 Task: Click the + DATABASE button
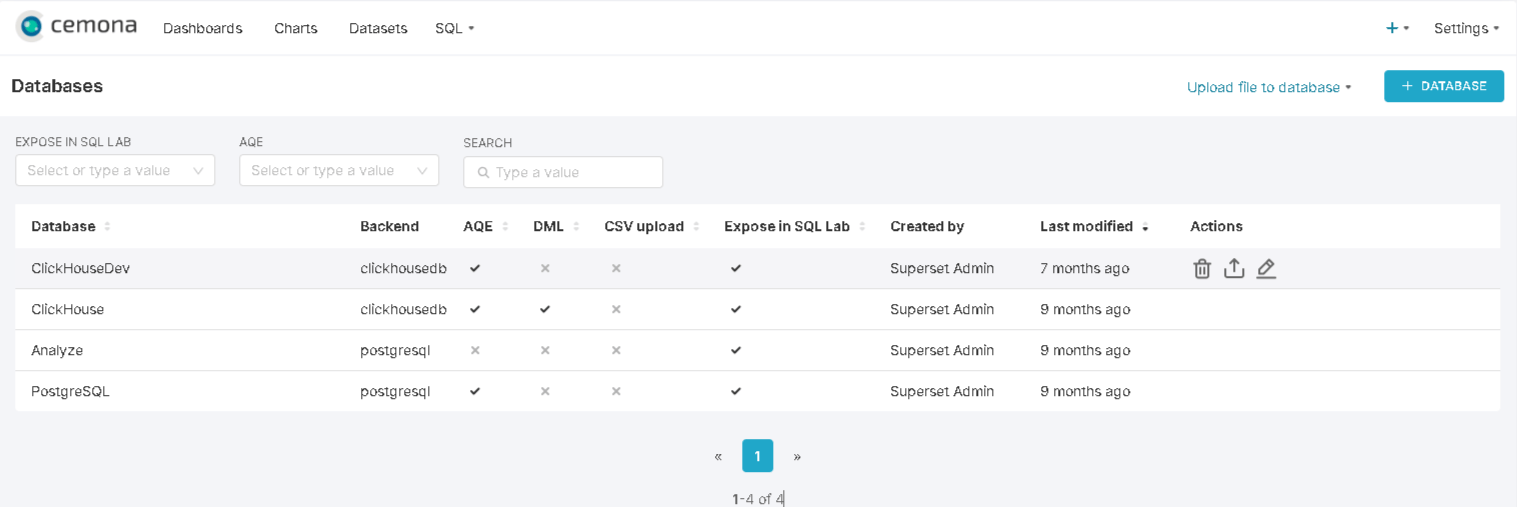click(x=1443, y=86)
